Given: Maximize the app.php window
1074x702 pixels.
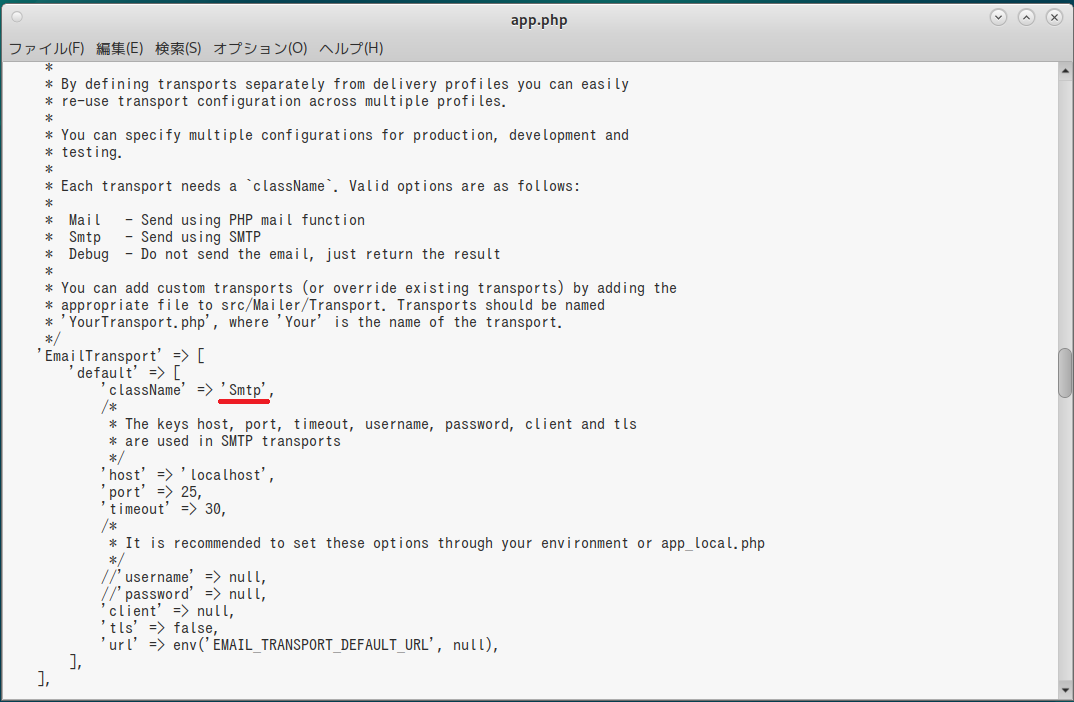Looking at the screenshot, I should [1026, 18].
